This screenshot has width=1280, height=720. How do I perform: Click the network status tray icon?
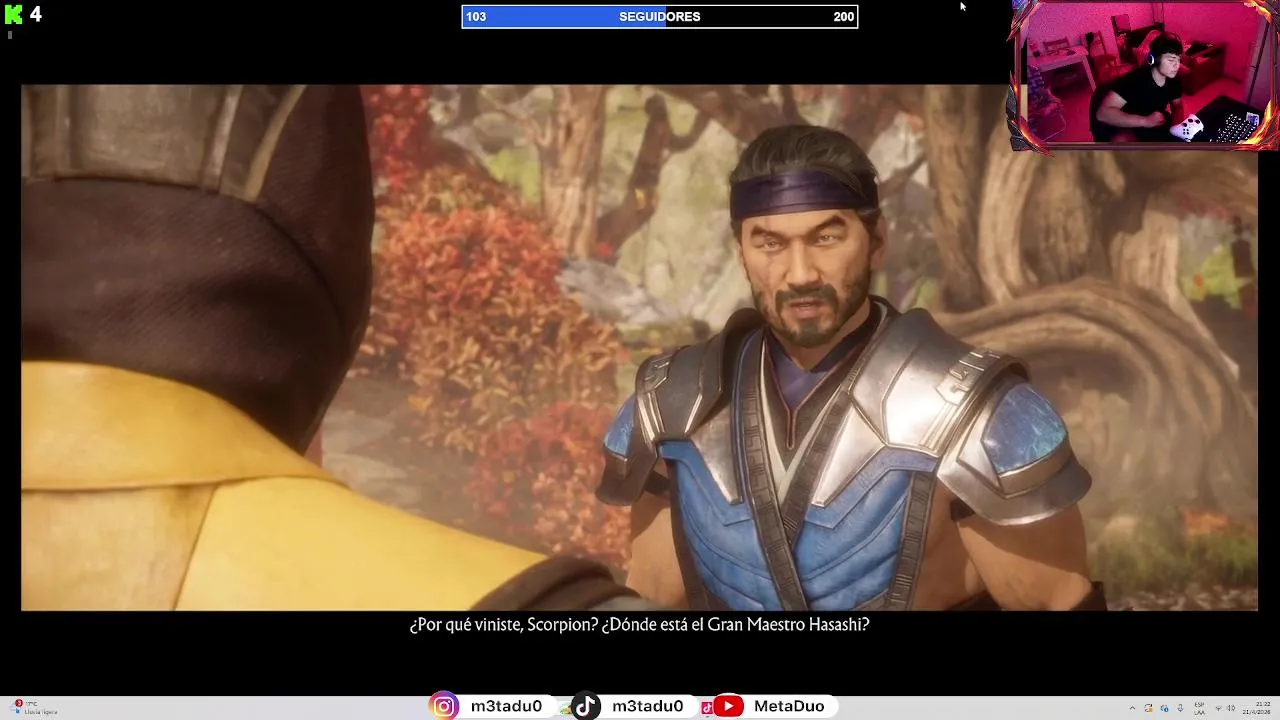pos(1218,708)
